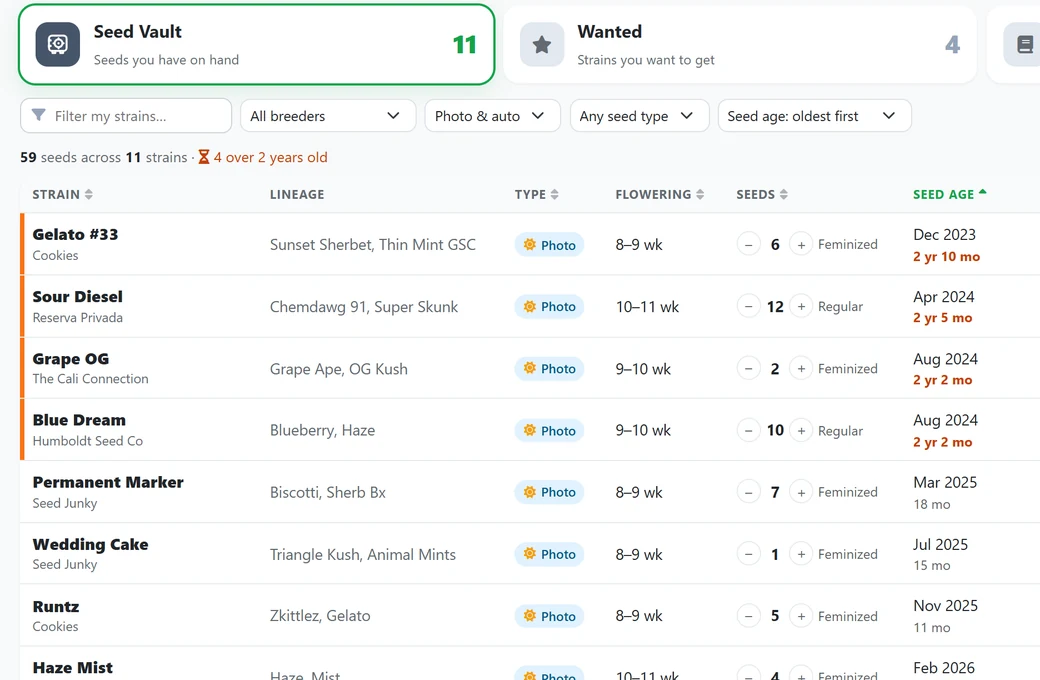Click the filter funnel icon
The width and height of the screenshot is (1040, 680).
point(39,115)
